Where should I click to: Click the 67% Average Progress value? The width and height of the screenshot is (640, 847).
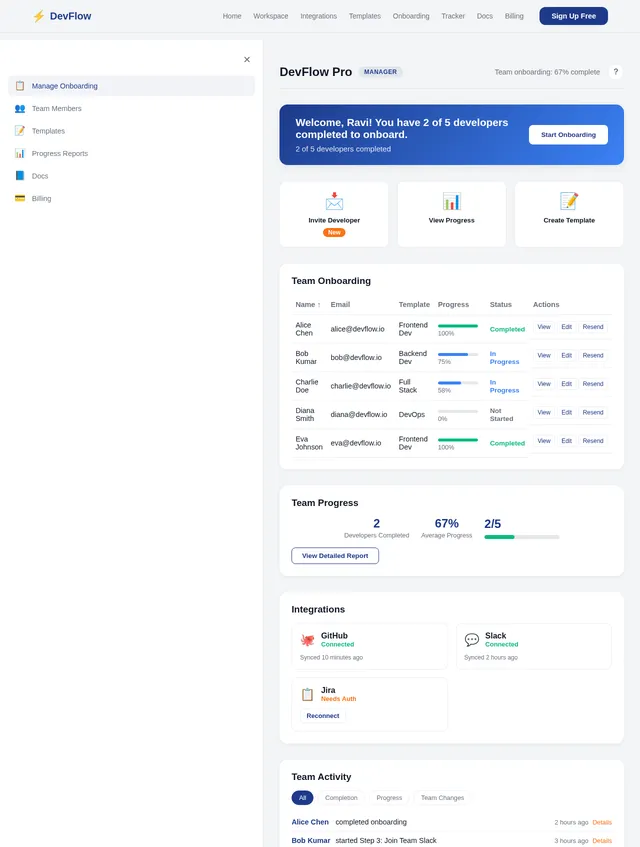coord(447,523)
